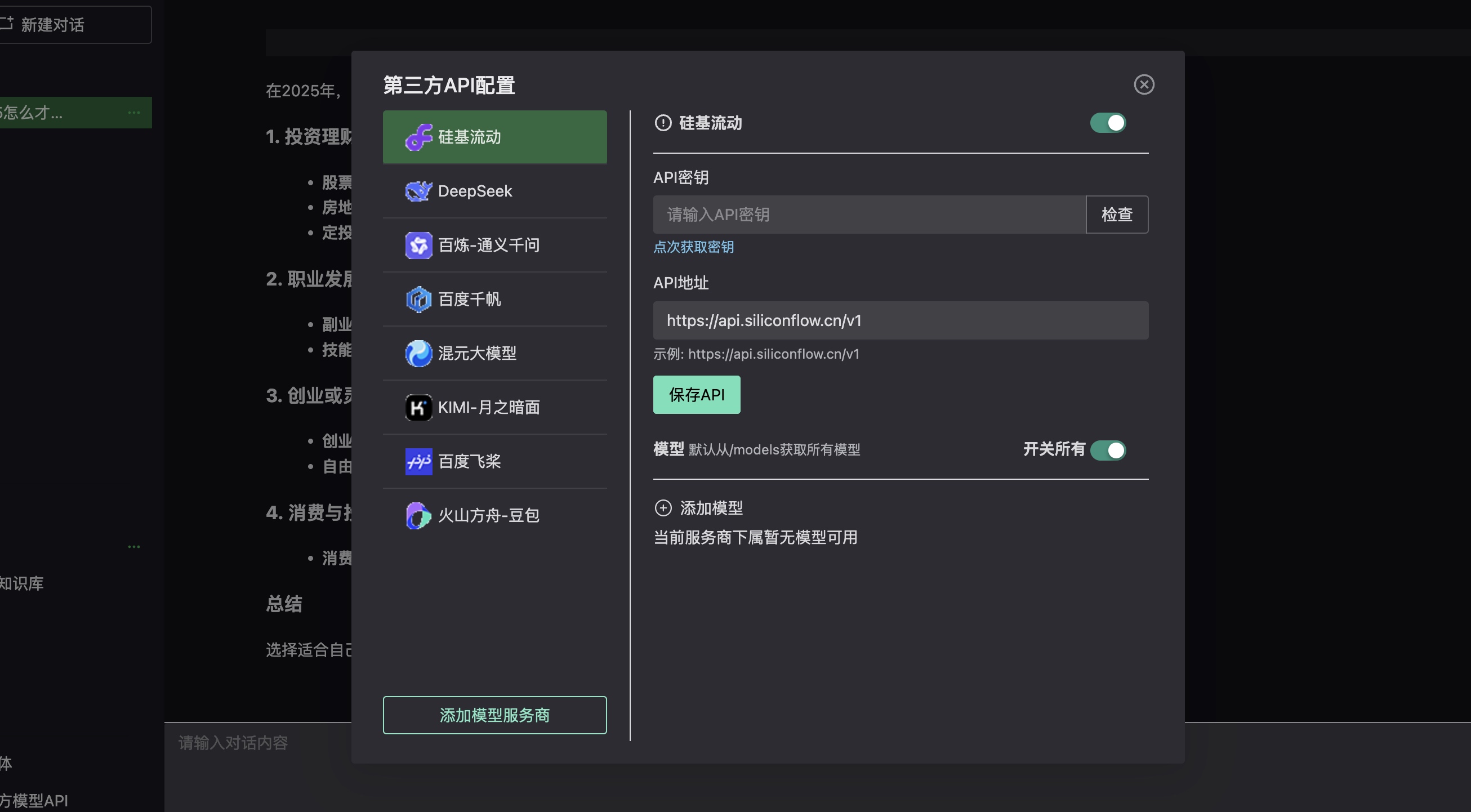The image size is (1471, 812).
Task: Open the 点次获取密钥 link
Action: tap(693, 247)
